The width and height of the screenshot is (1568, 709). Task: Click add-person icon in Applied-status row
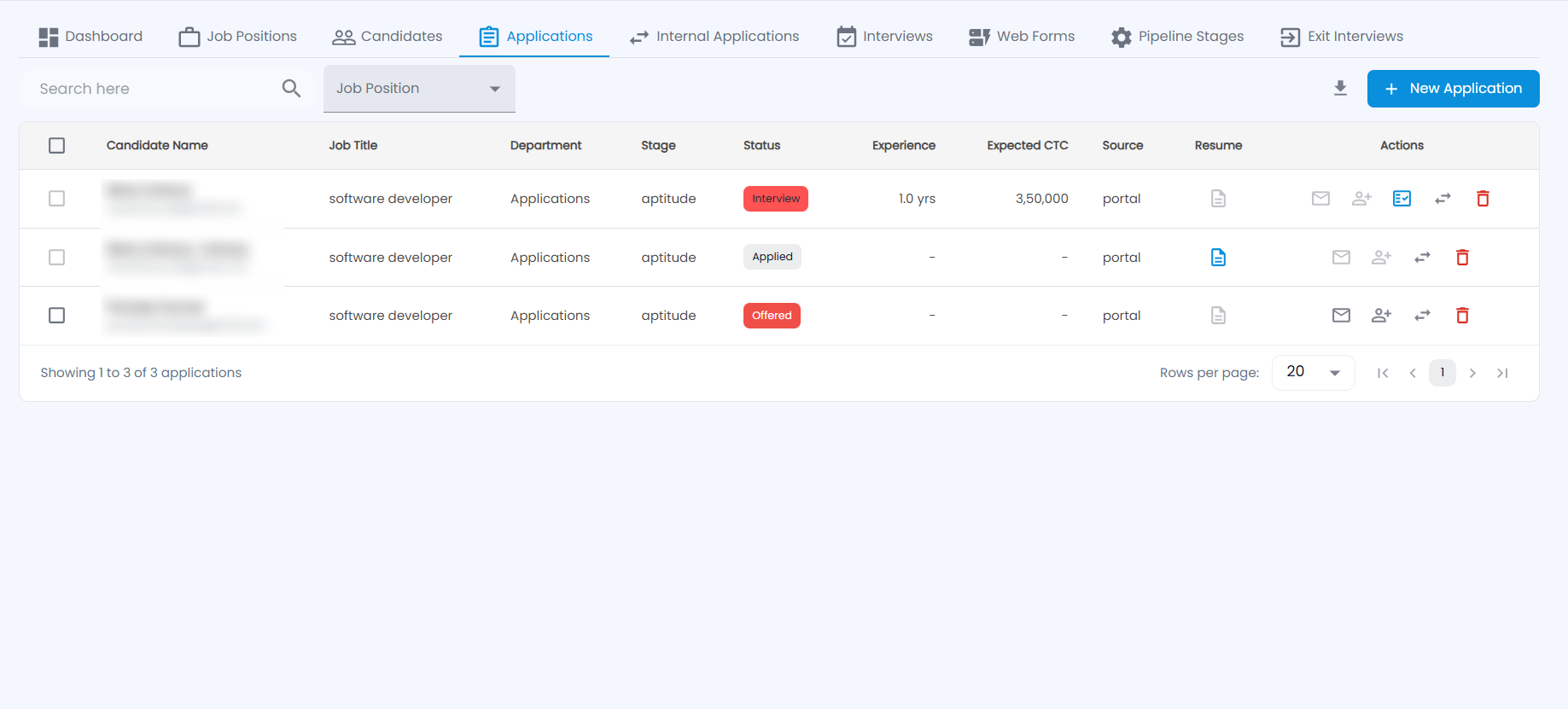(1381, 258)
